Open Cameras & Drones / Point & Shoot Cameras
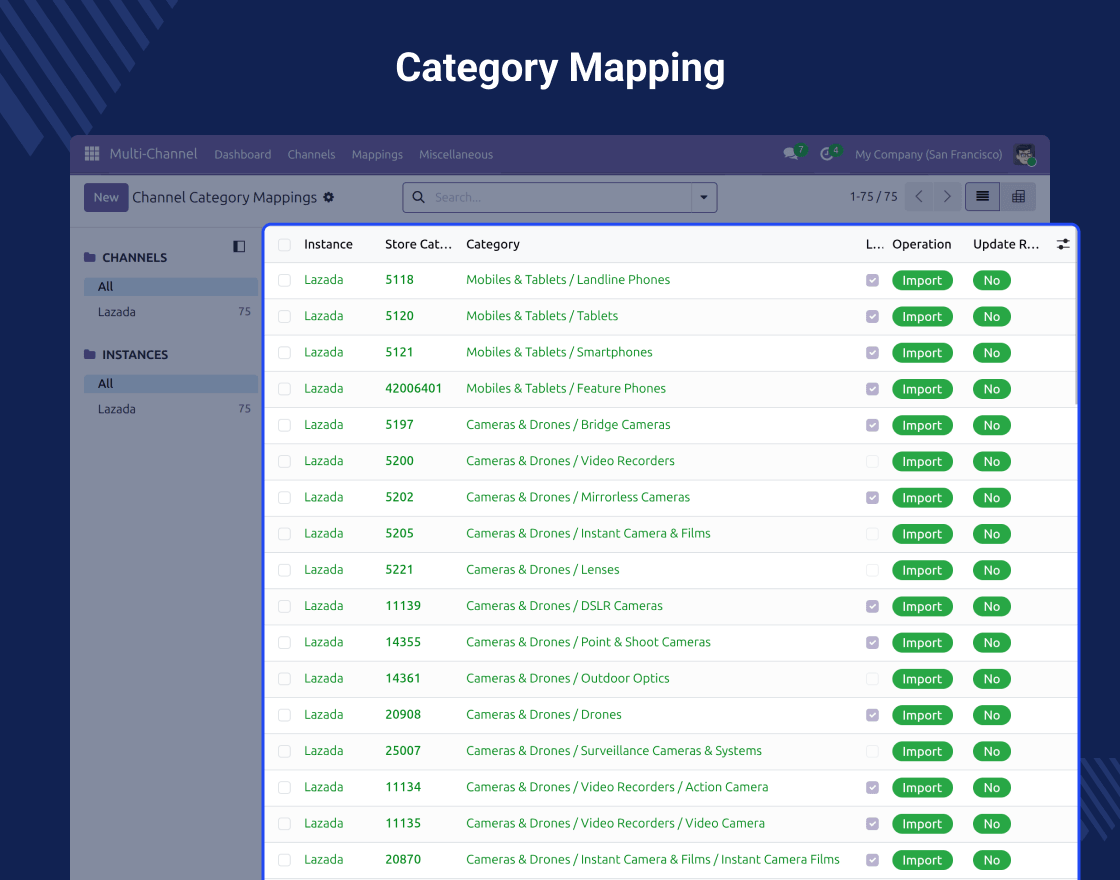Viewport: 1120px width, 880px height. pos(588,642)
